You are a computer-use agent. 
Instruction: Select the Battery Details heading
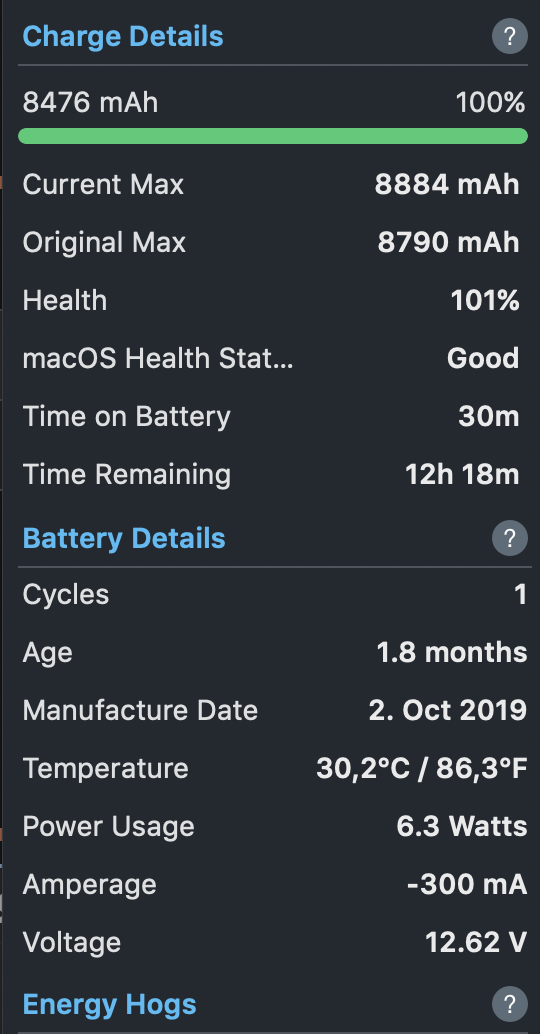(124, 538)
